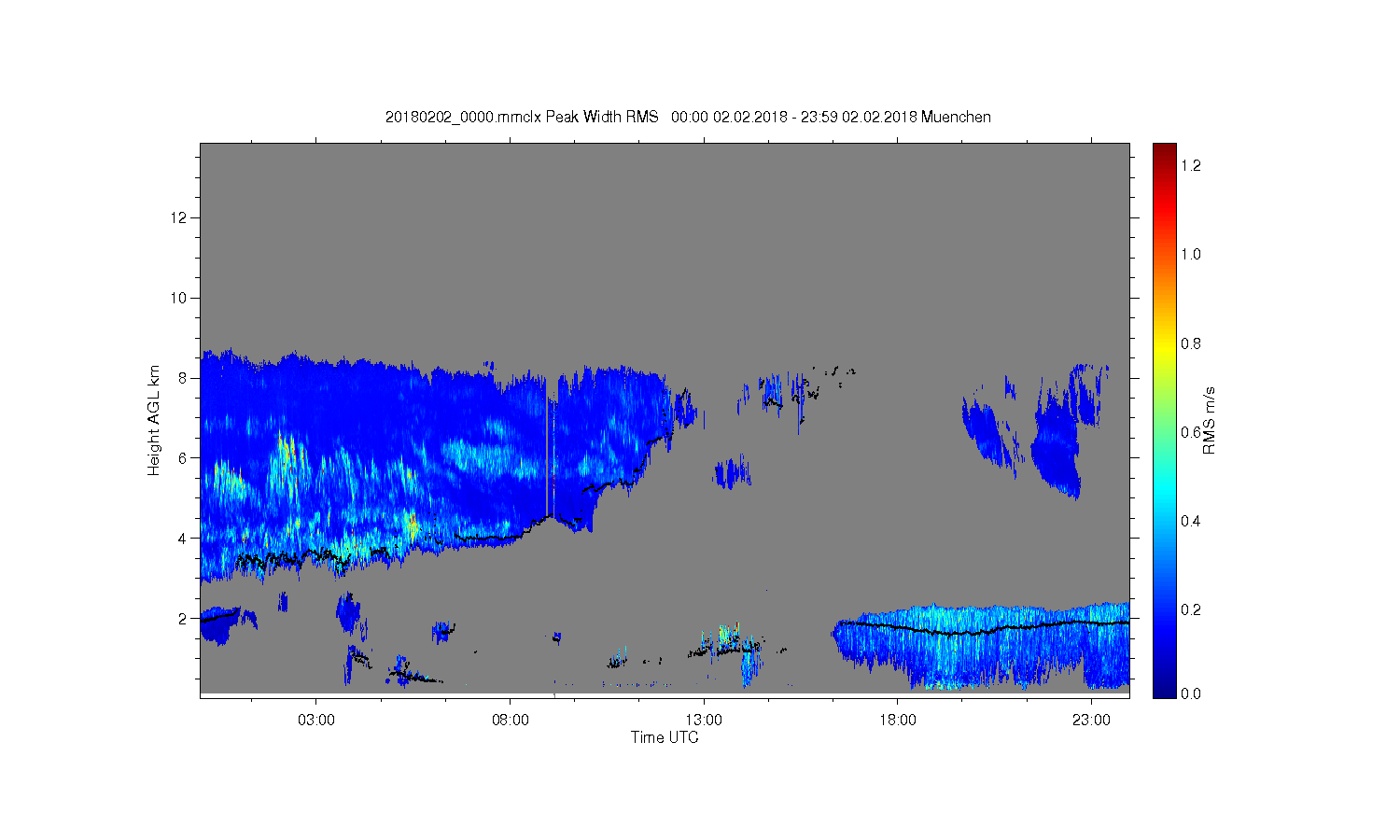Image resolution: width=1400 pixels, height=840 pixels.
Task: Click the 'Time UTC' x-axis label
Action: [665, 737]
